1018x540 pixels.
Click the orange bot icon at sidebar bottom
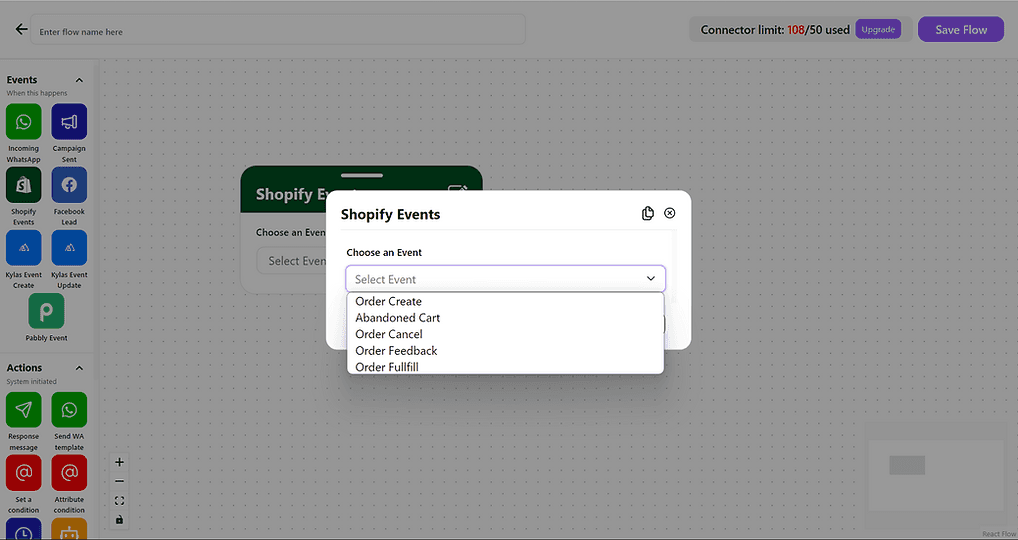[69, 529]
